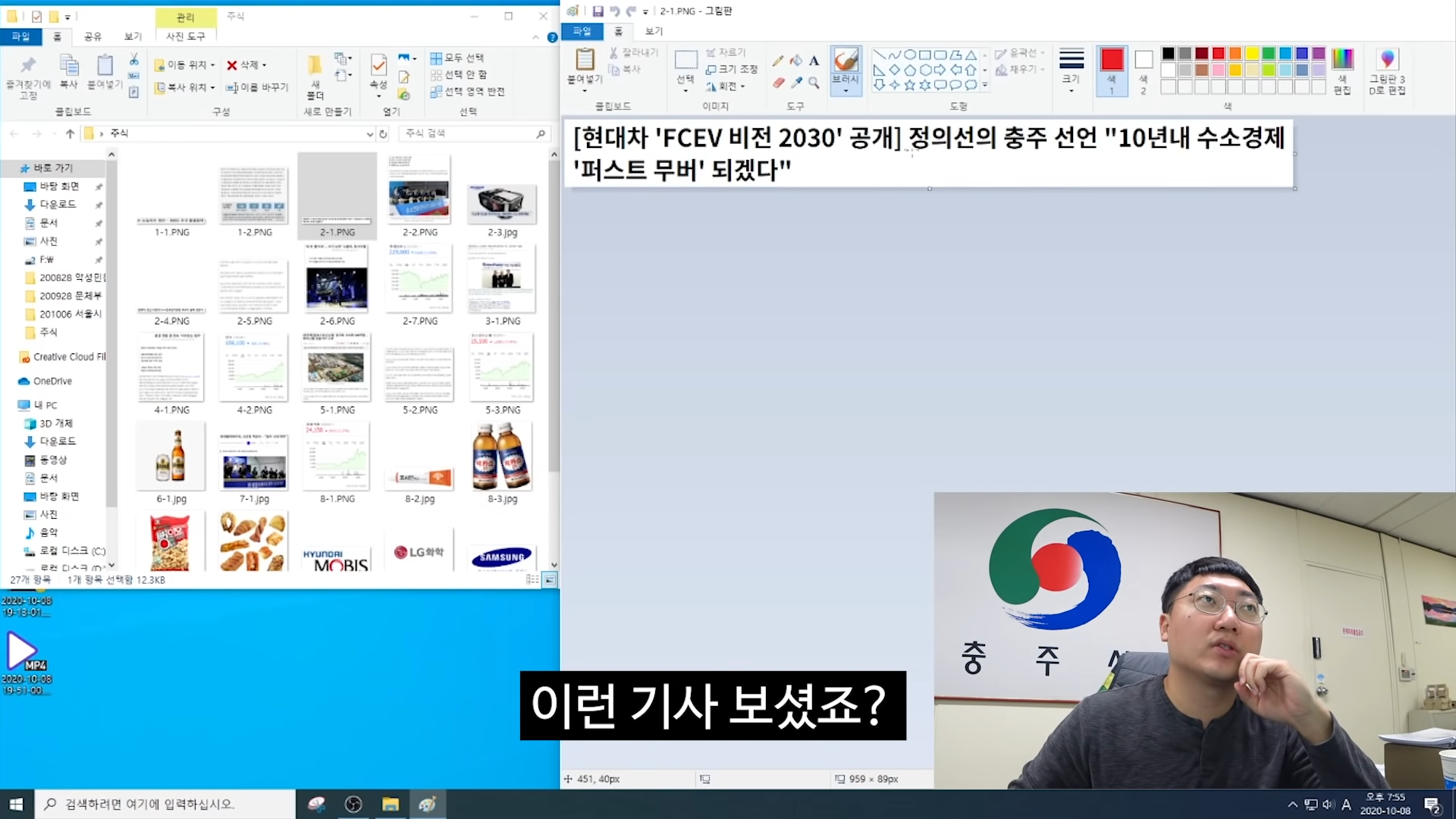Open the Move to dropdown in Explorer
1456x819 pixels.
point(185,64)
